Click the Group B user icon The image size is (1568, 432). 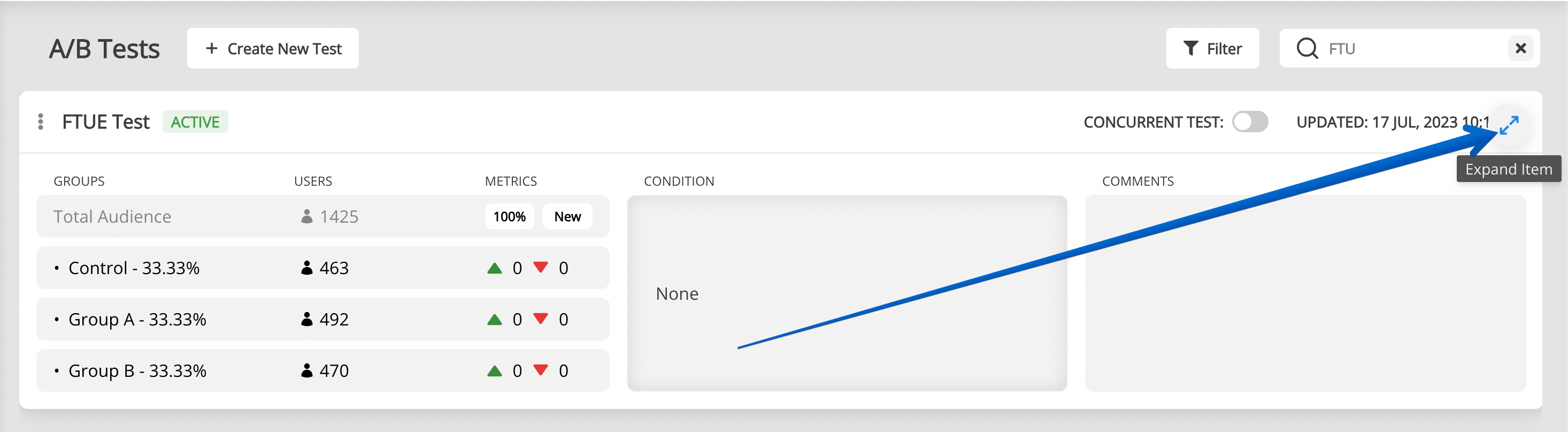point(307,370)
